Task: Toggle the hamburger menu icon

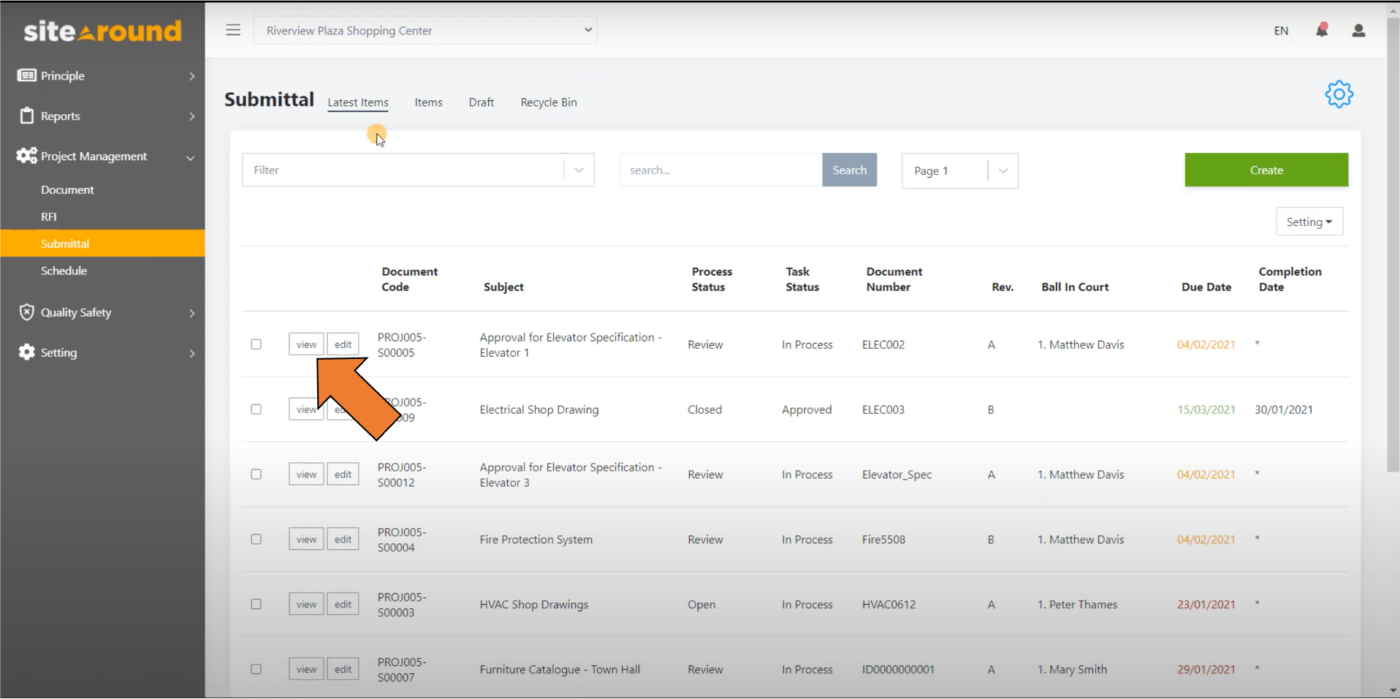Action: point(233,30)
